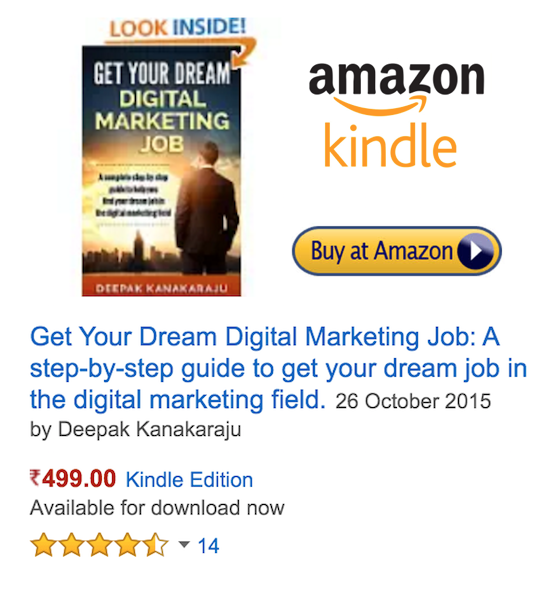Click the orange Look Inside arrow
The image size is (550, 590).
[244, 53]
